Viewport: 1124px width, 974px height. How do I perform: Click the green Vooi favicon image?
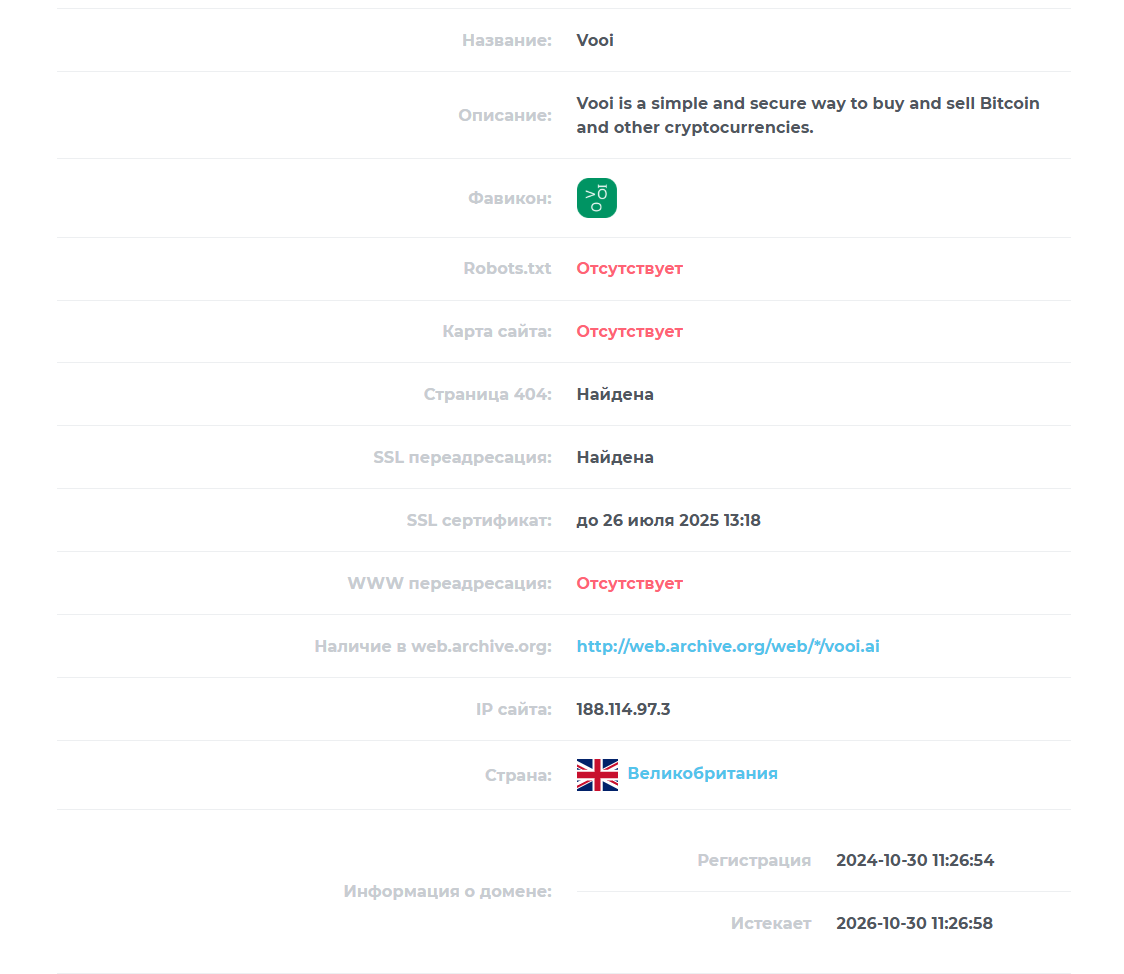pyautogui.click(x=596, y=198)
